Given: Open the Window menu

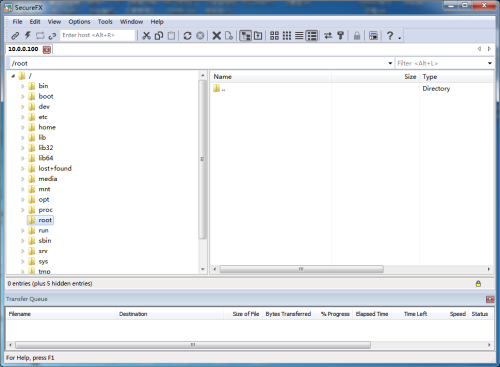Looking at the screenshot, I should click(x=131, y=22).
